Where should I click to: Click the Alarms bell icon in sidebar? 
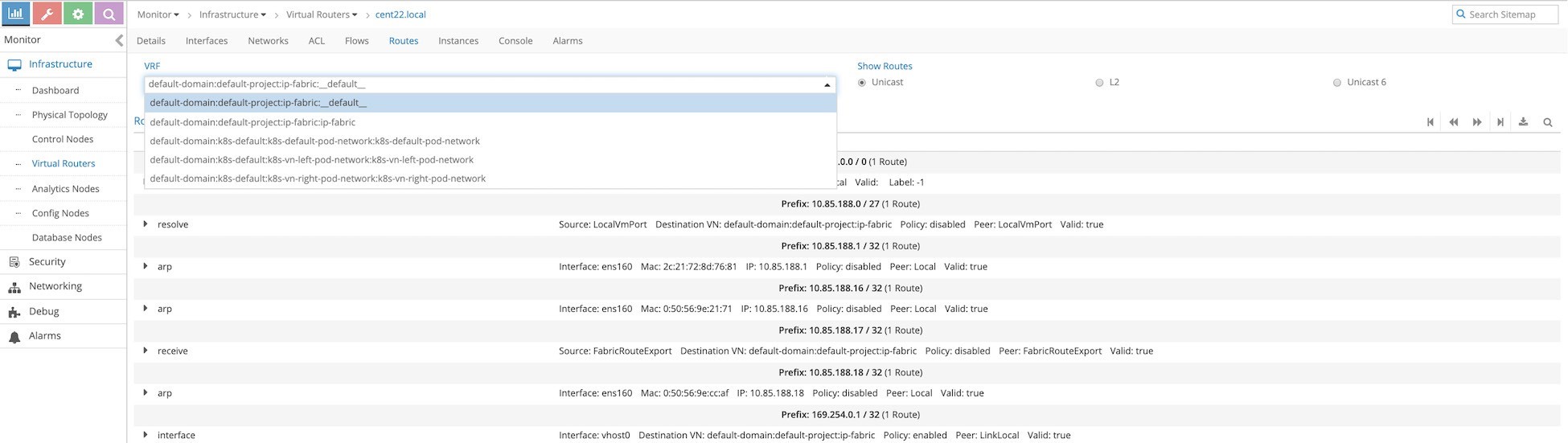[14, 337]
